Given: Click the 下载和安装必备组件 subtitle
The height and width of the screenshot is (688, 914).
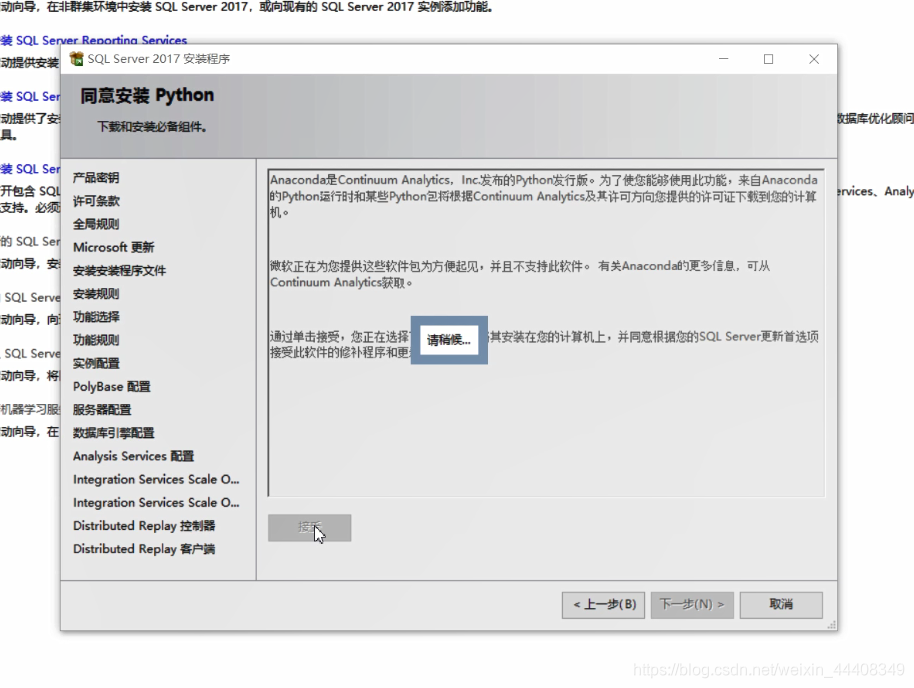Looking at the screenshot, I should point(152,127).
